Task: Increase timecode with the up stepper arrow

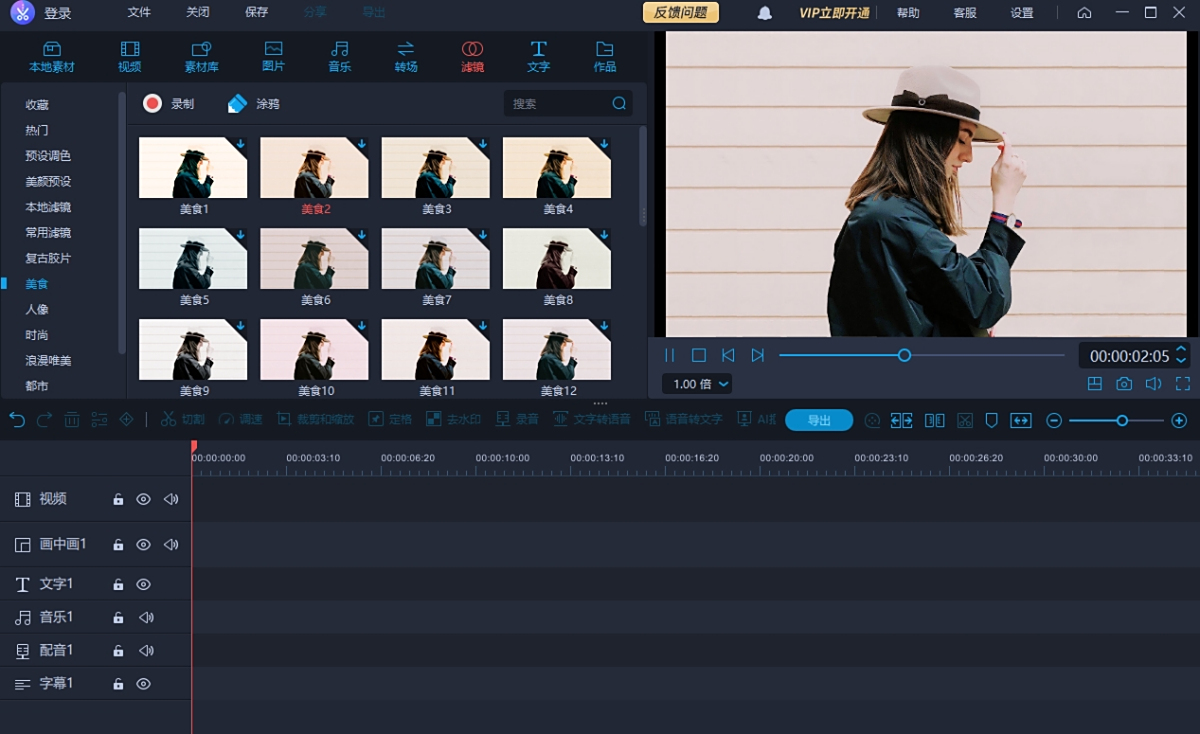Action: [x=1181, y=350]
